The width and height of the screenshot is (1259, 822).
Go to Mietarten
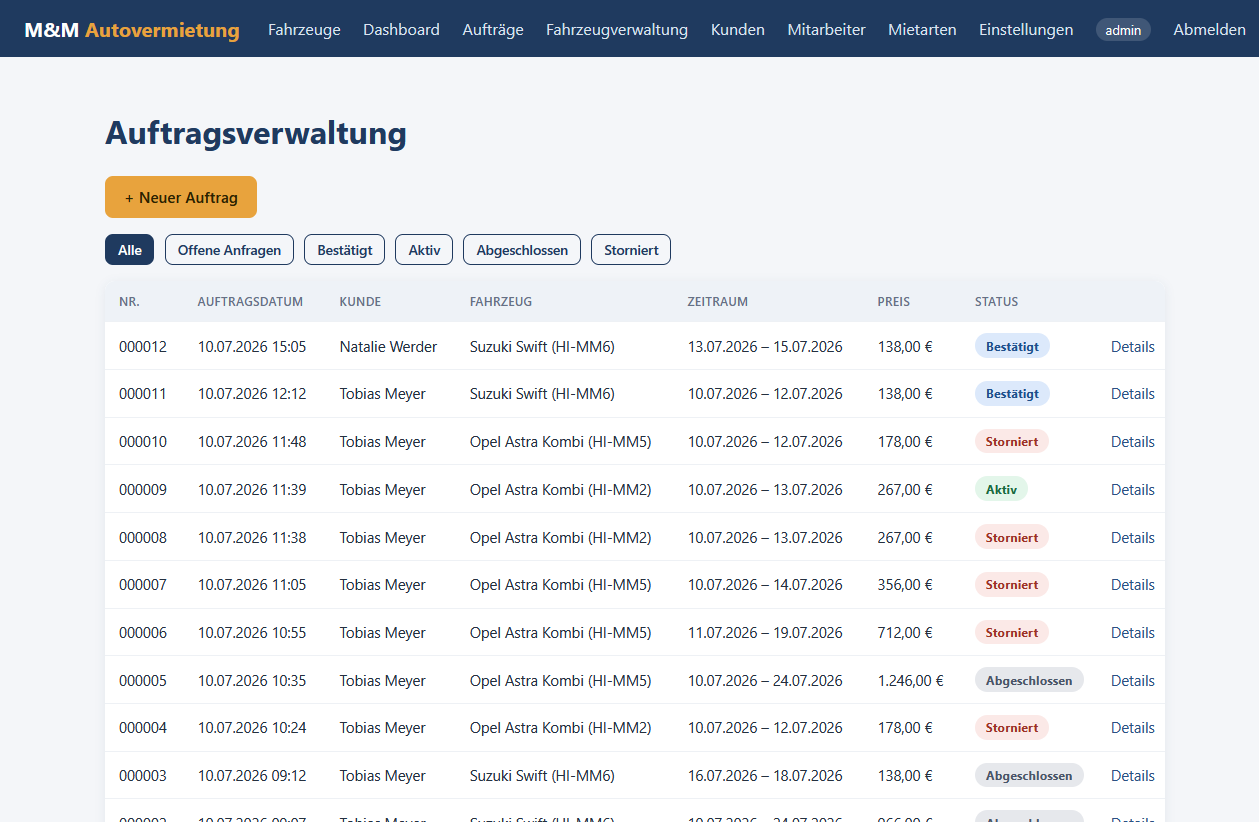[x=922, y=30]
